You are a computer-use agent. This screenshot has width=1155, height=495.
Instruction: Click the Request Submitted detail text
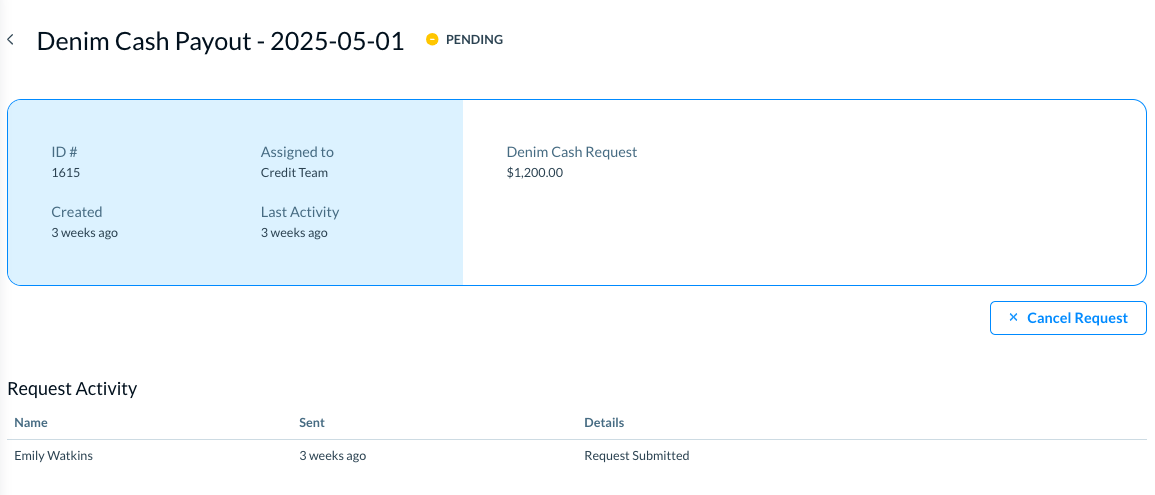click(636, 456)
